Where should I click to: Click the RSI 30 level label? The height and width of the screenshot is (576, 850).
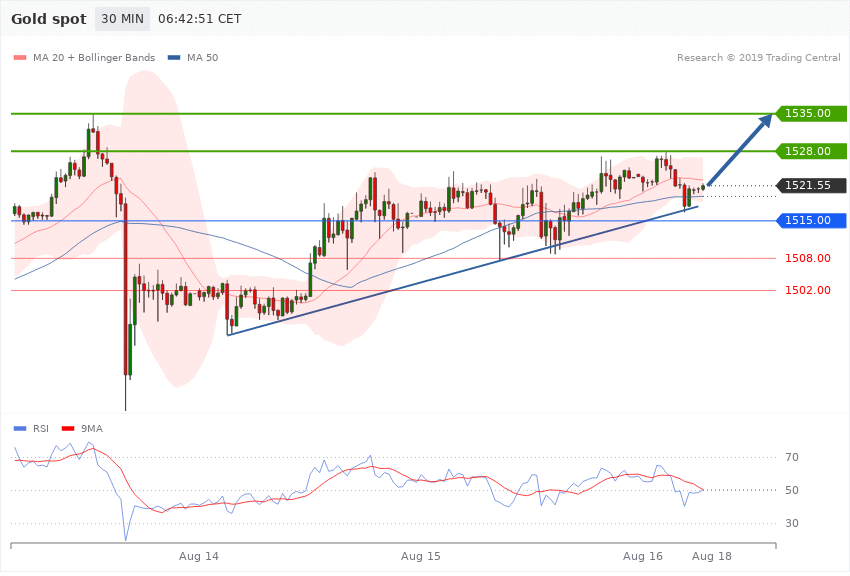click(792, 523)
